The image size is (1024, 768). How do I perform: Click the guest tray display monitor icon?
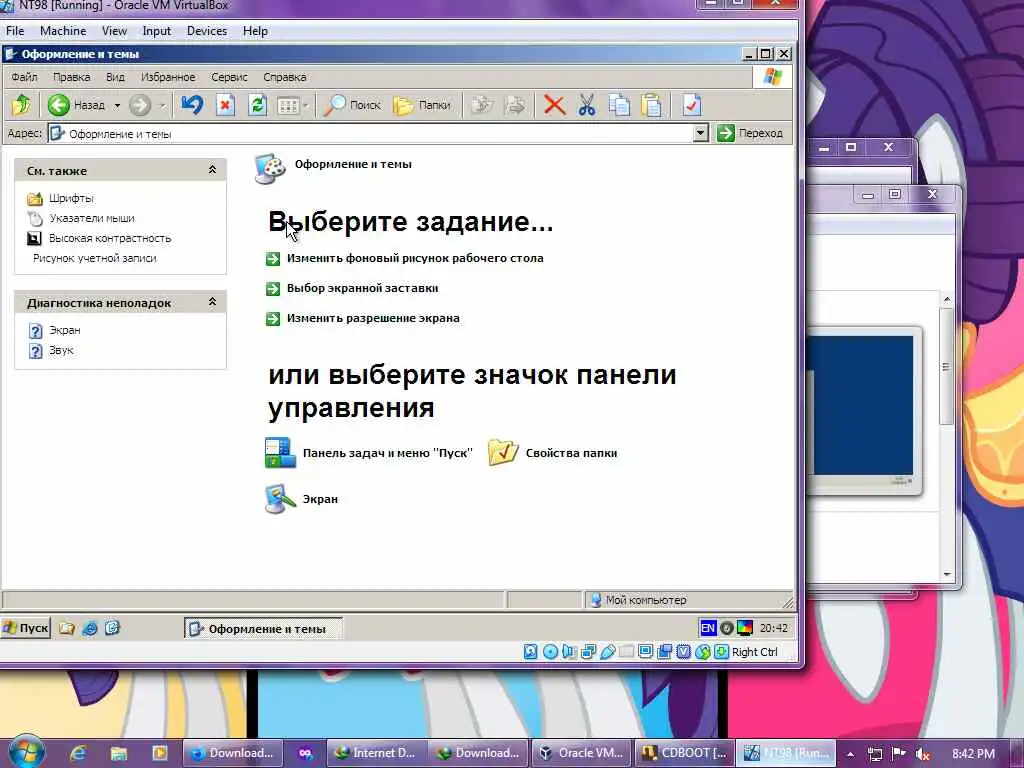[x=745, y=628]
